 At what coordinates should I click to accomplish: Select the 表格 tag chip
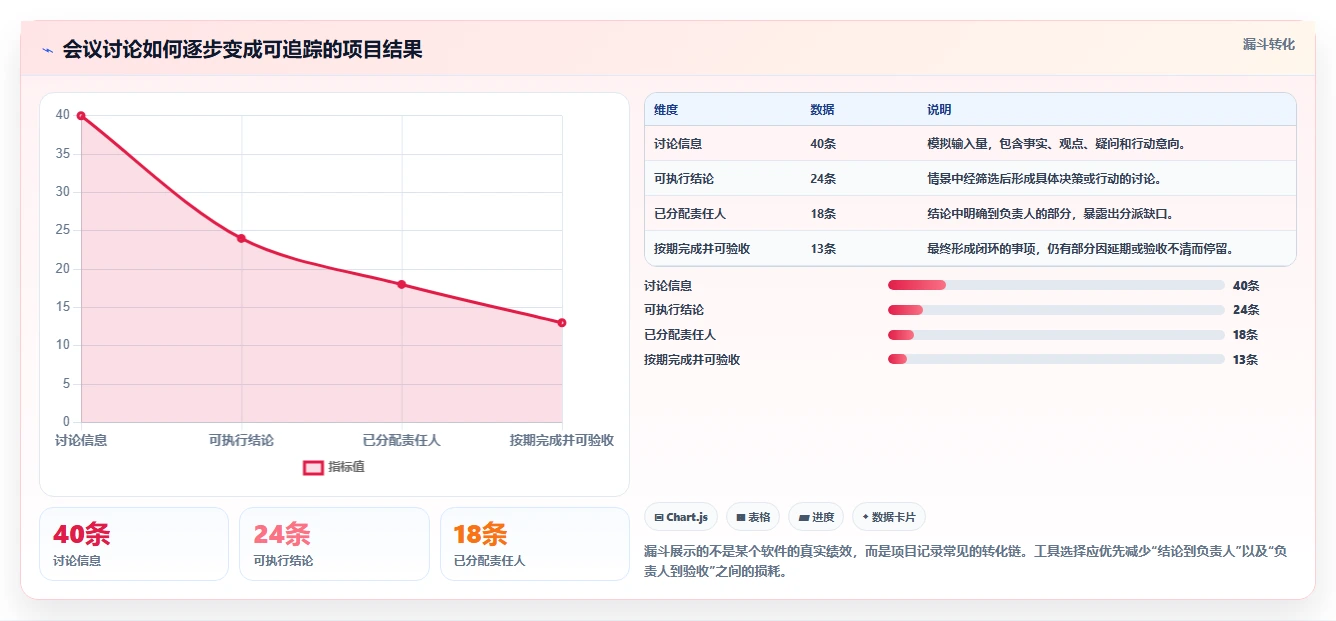pos(752,517)
